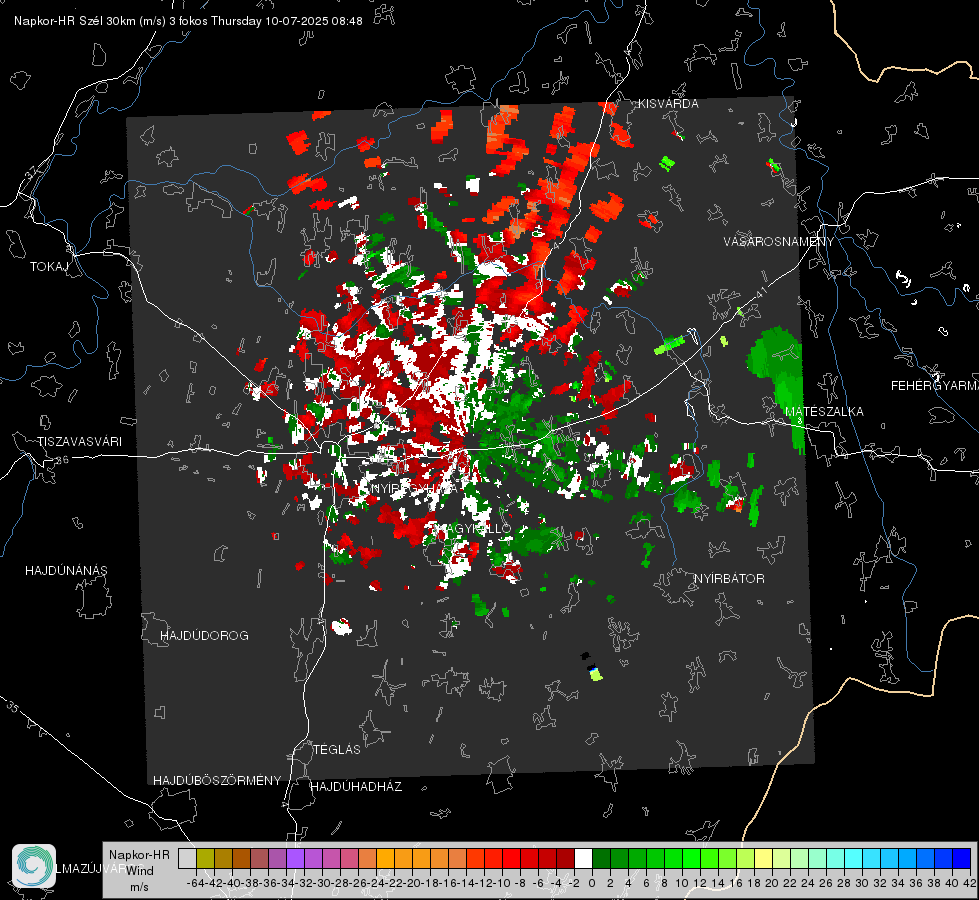Screen dimensions: 979x900
Task: Click the radar title text with date 10-07-2025
Action: pos(188,21)
